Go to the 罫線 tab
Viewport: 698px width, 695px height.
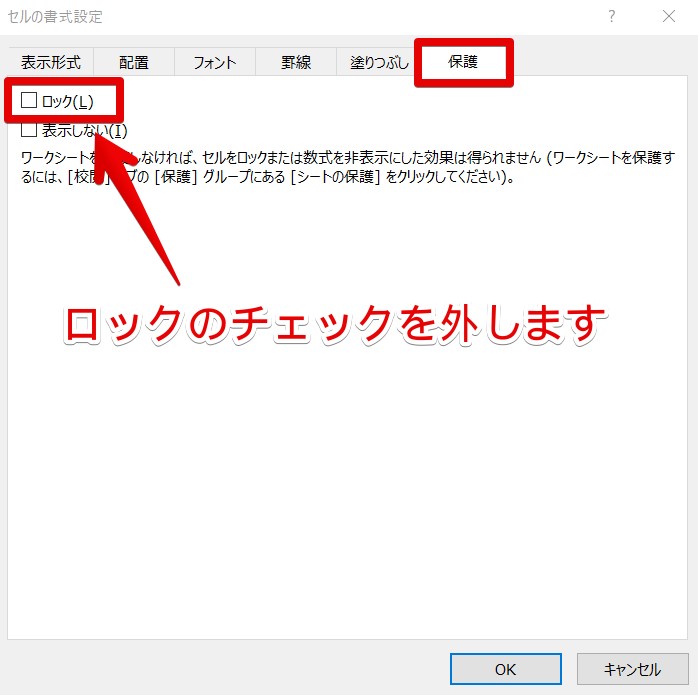tap(295, 62)
